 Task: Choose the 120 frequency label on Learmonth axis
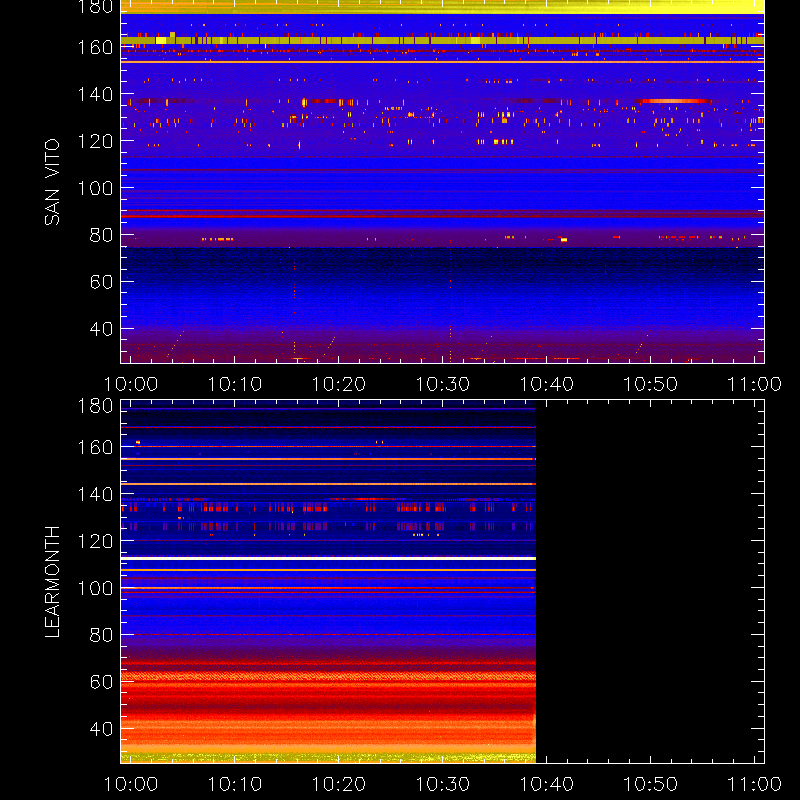95,541
